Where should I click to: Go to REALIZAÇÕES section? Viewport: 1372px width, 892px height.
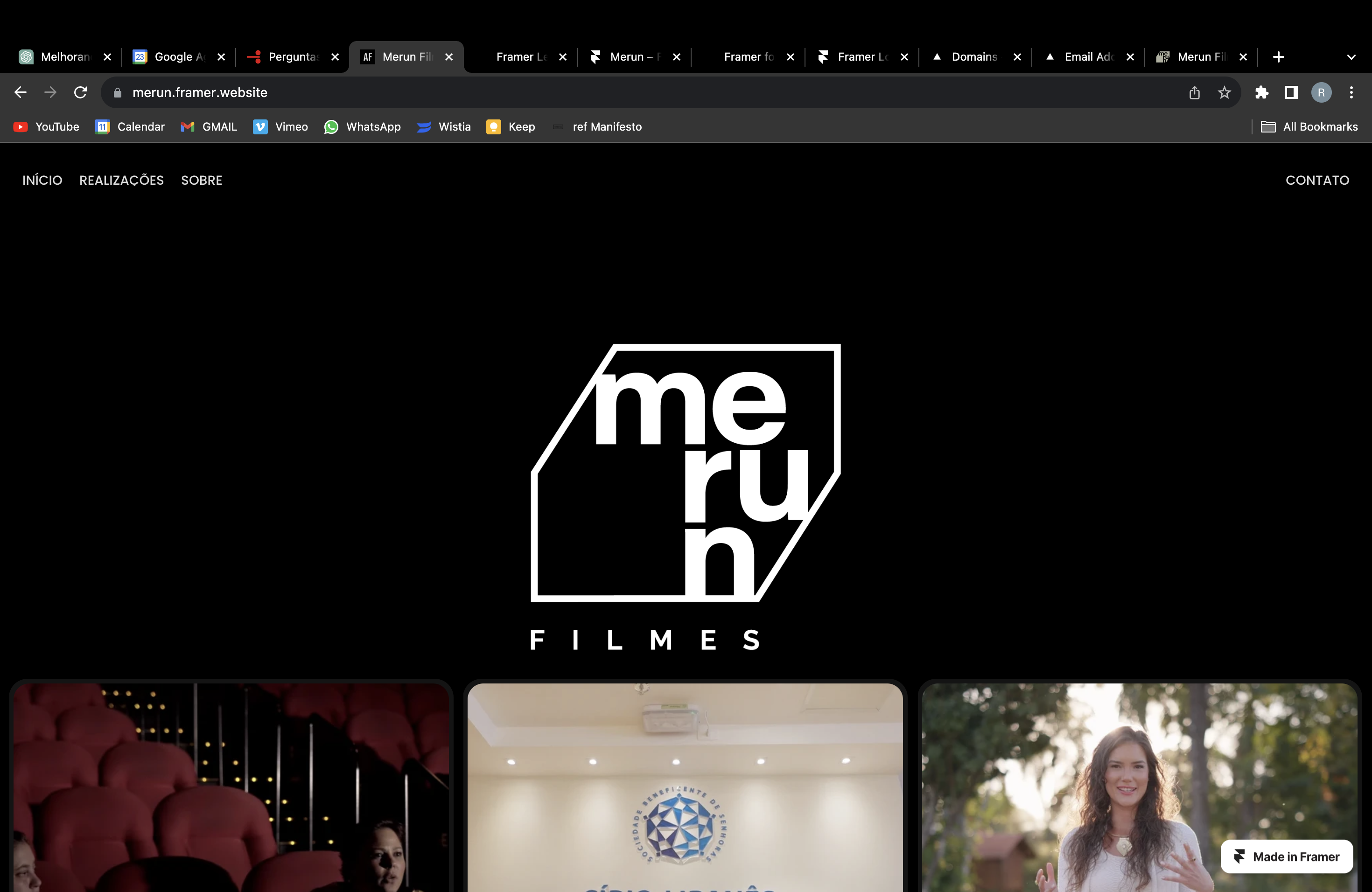pos(122,181)
